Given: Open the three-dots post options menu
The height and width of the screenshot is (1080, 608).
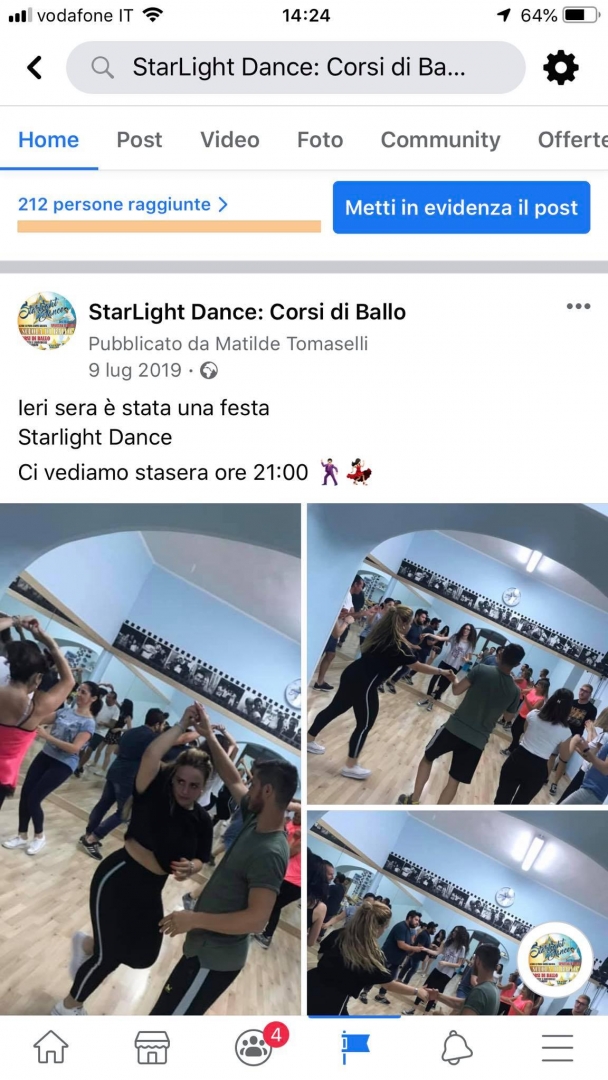Looking at the screenshot, I should pyautogui.click(x=578, y=307).
